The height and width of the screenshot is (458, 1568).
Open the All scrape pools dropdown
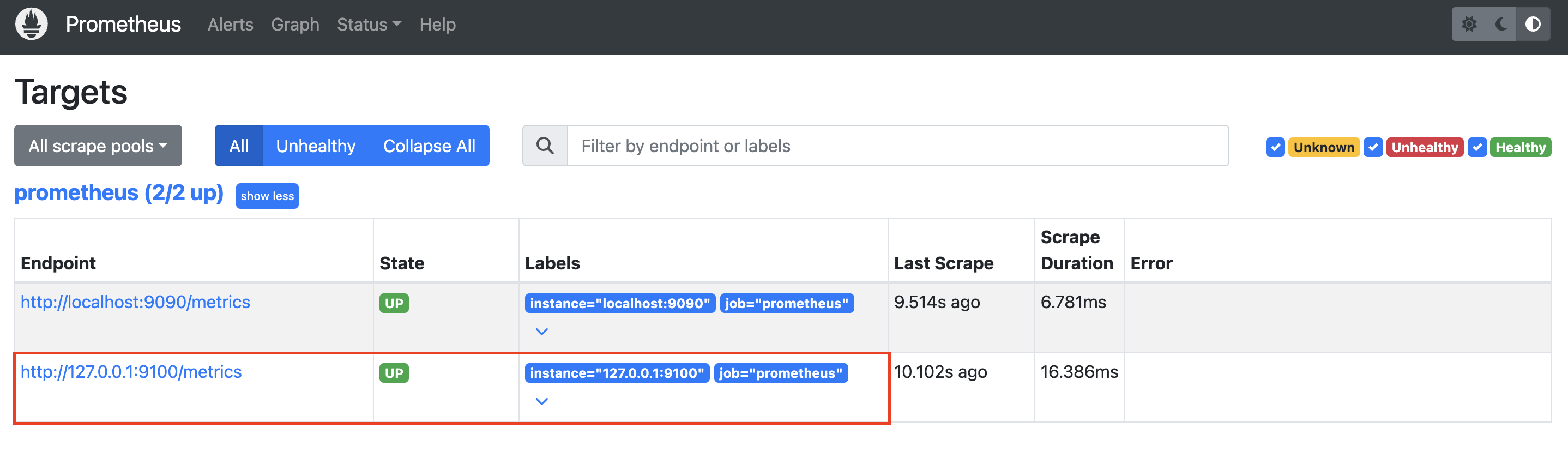(x=98, y=146)
